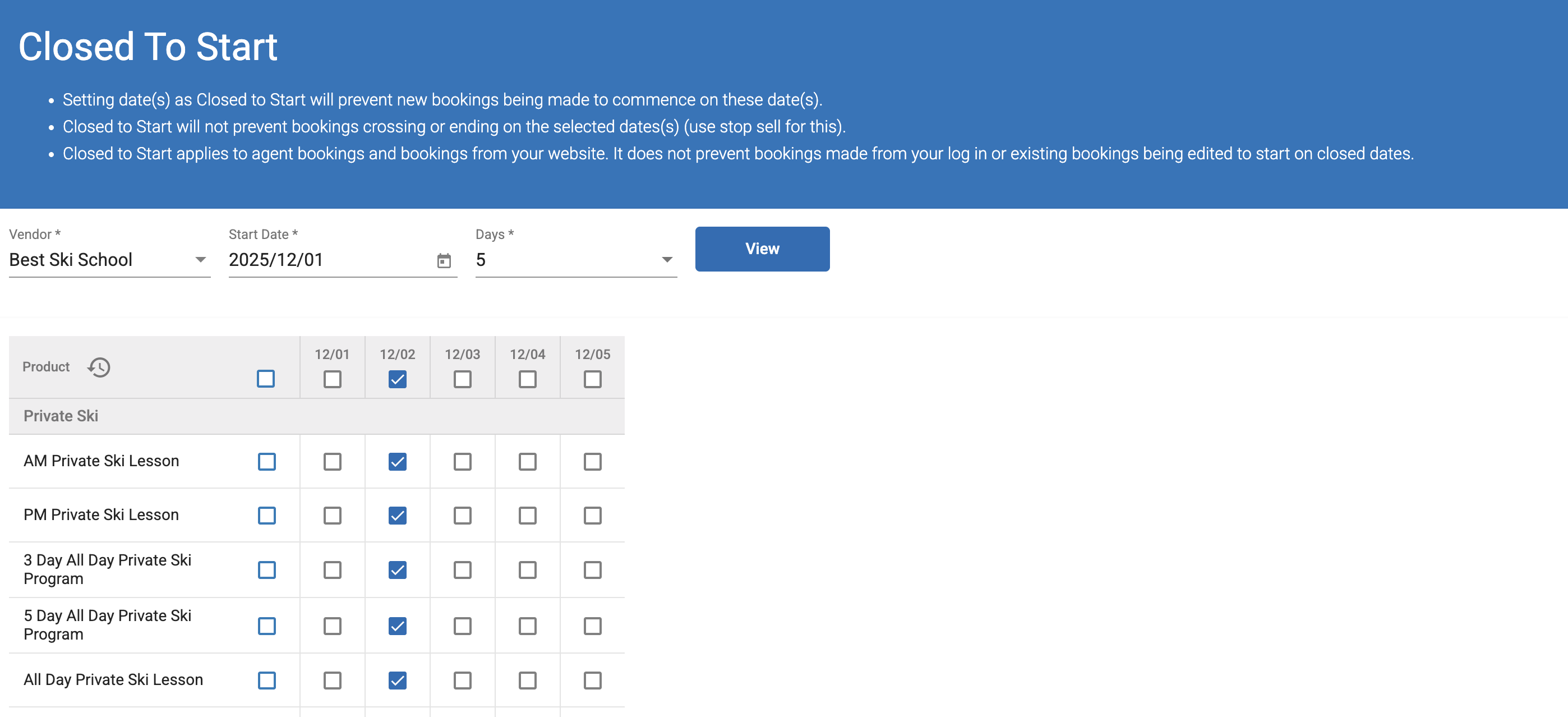Viewport: 1568px width, 717px height.
Task: Toggle the select-all checkbox in Product header
Action: point(265,379)
